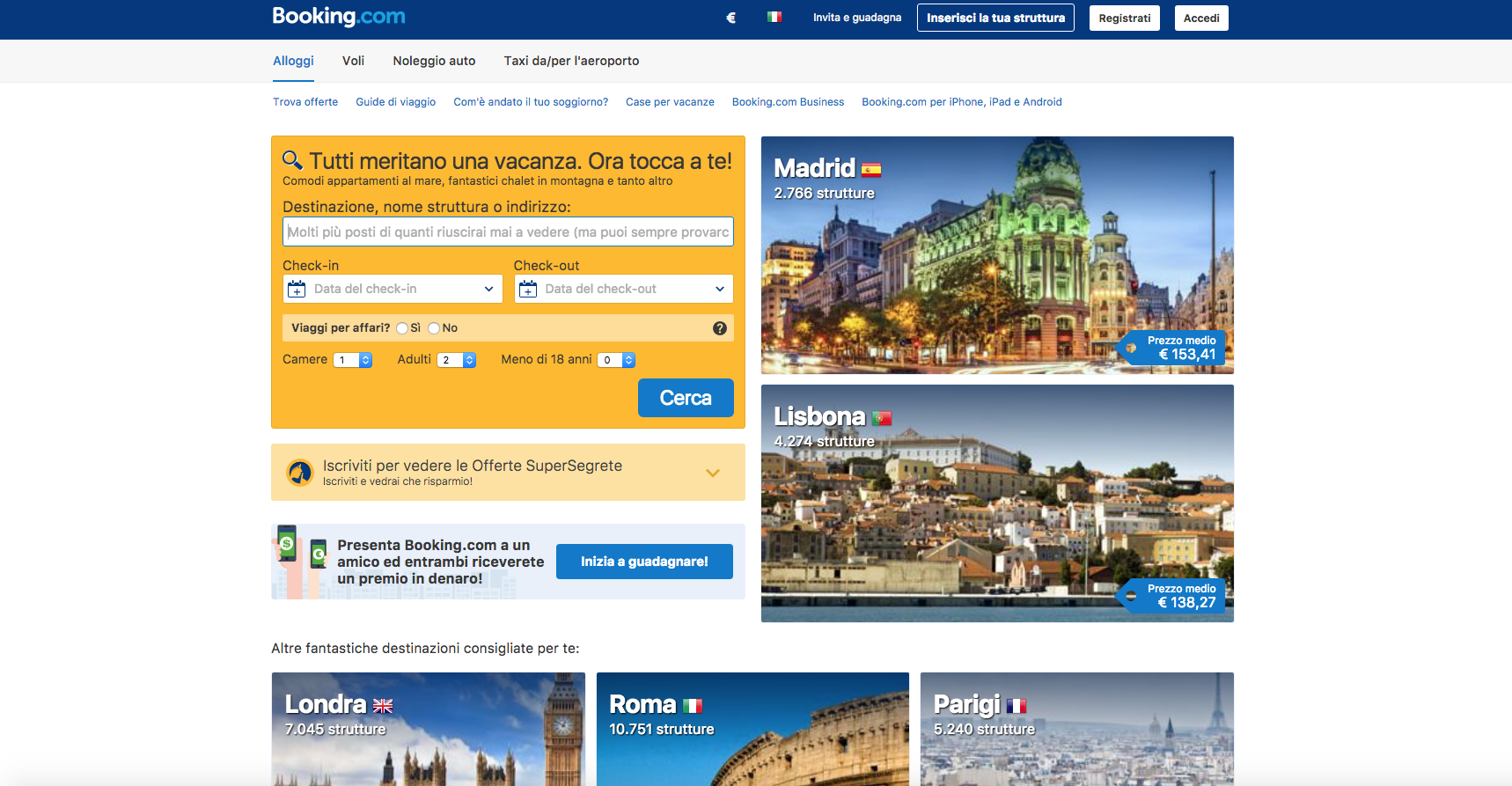The height and width of the screenshot is (786, 1512).
Task: Switch to Taxi da/per l'aeroporto tab
Action: pyautogui.click(x=571, y=61)
